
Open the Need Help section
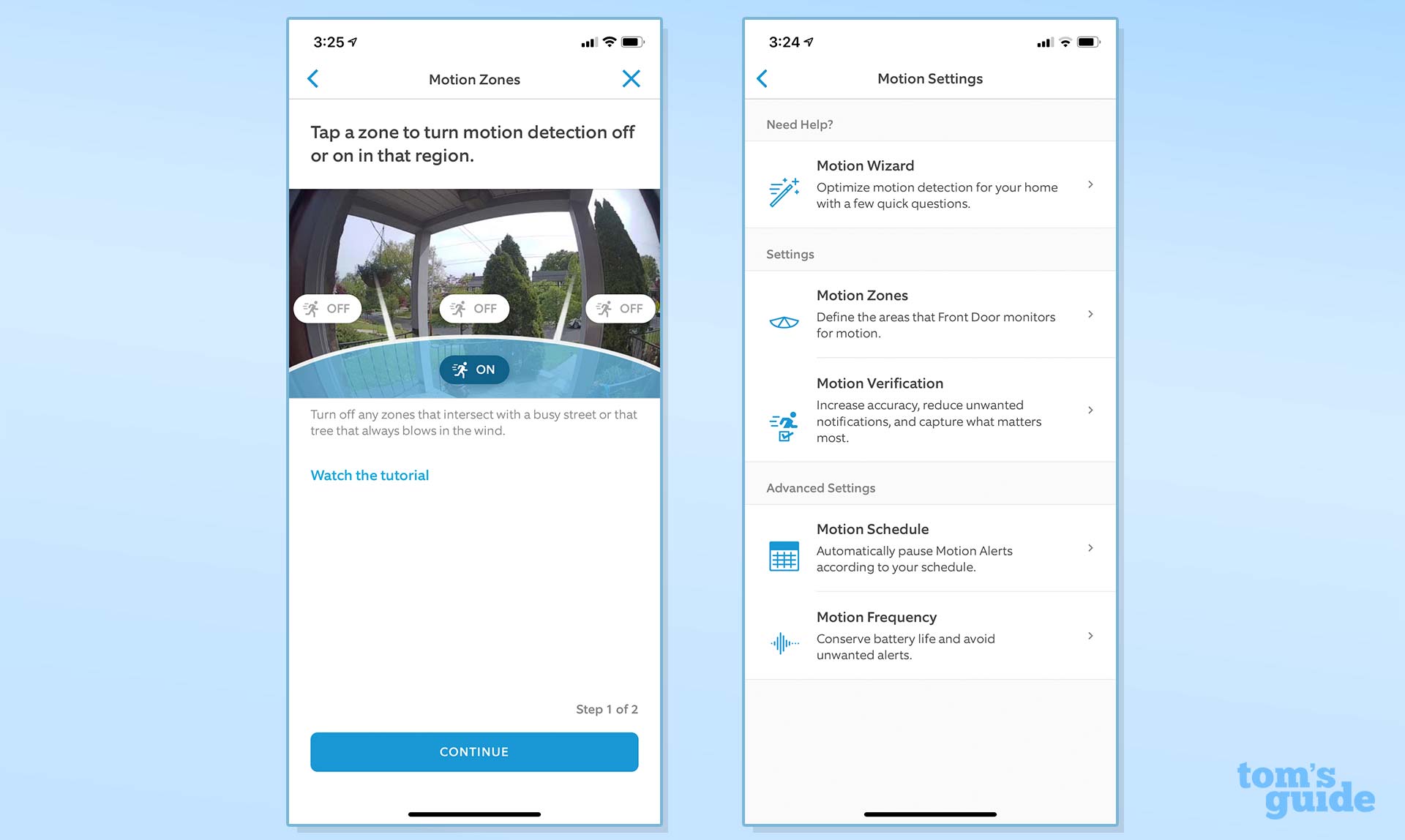click(x=800, y=124)
